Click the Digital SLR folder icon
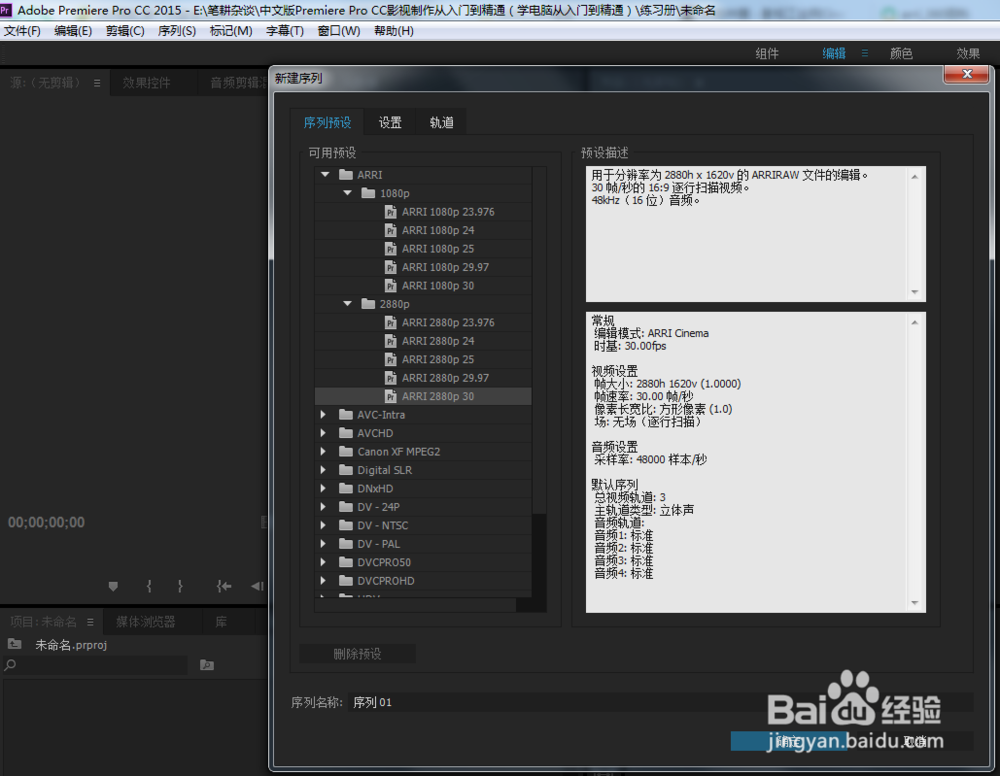 [x=346, y=470]
